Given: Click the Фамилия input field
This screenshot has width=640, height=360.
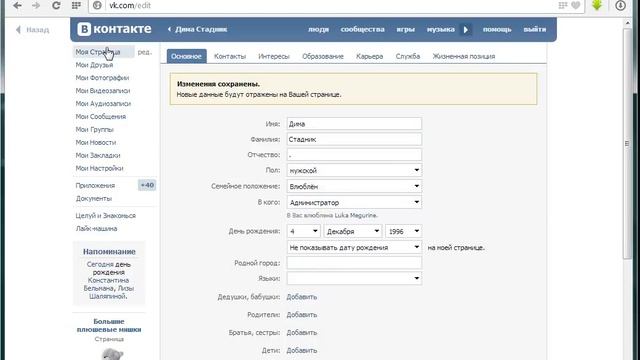Looking at the screenshot, I should point(354,139).
